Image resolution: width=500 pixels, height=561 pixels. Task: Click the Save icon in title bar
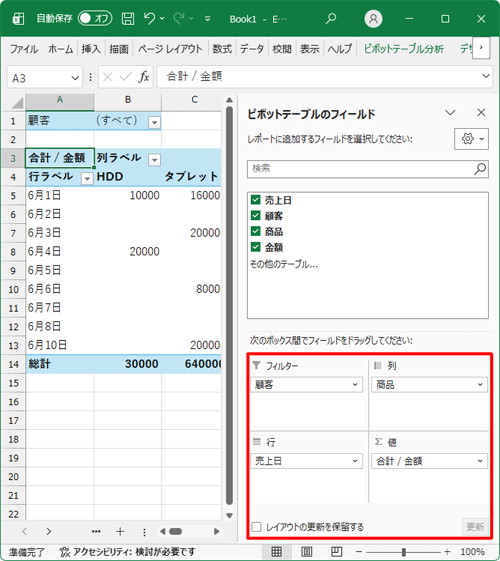pos(128,19)
